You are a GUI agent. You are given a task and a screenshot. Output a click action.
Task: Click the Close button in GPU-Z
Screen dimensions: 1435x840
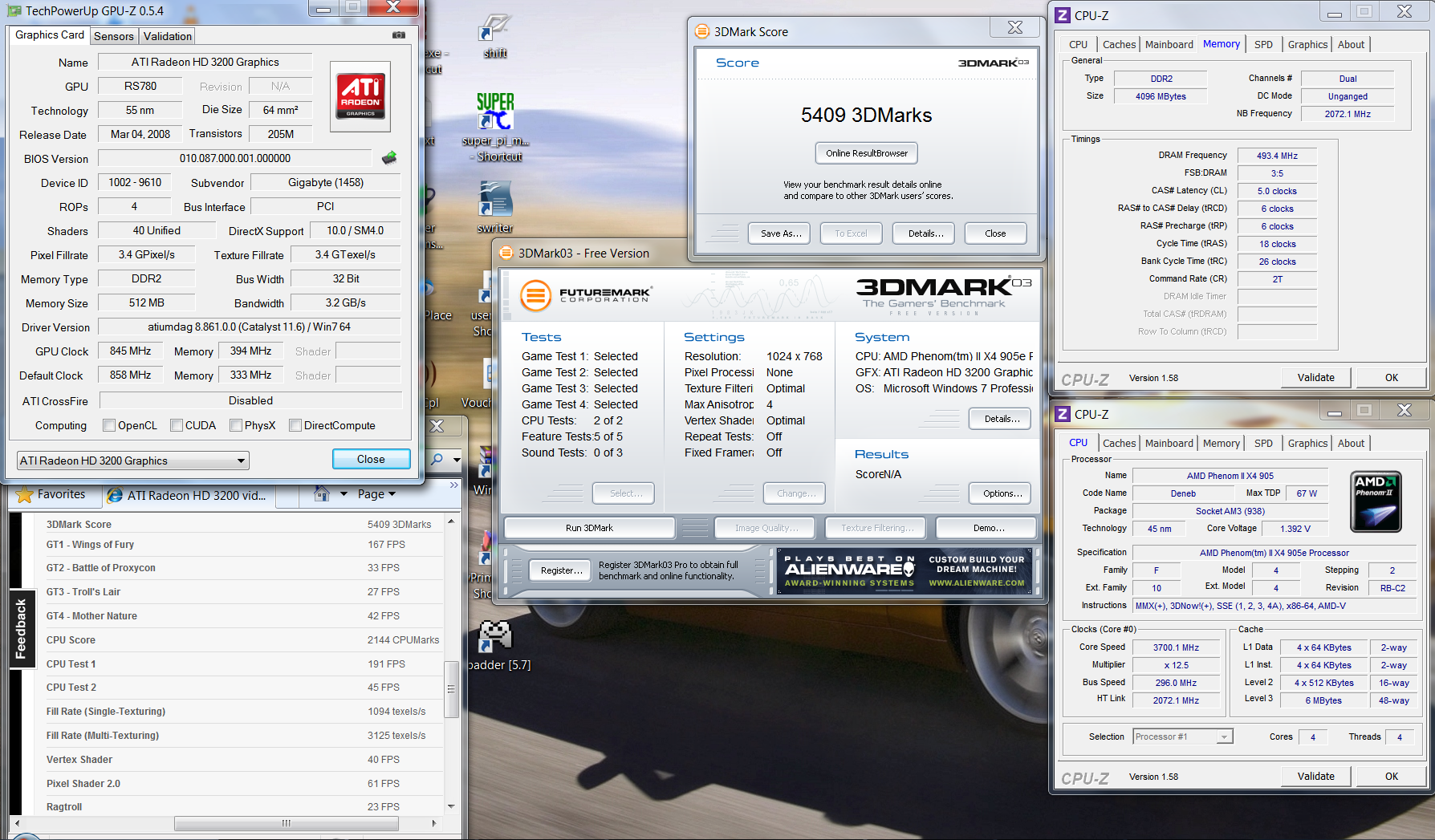tap(371, 459)
